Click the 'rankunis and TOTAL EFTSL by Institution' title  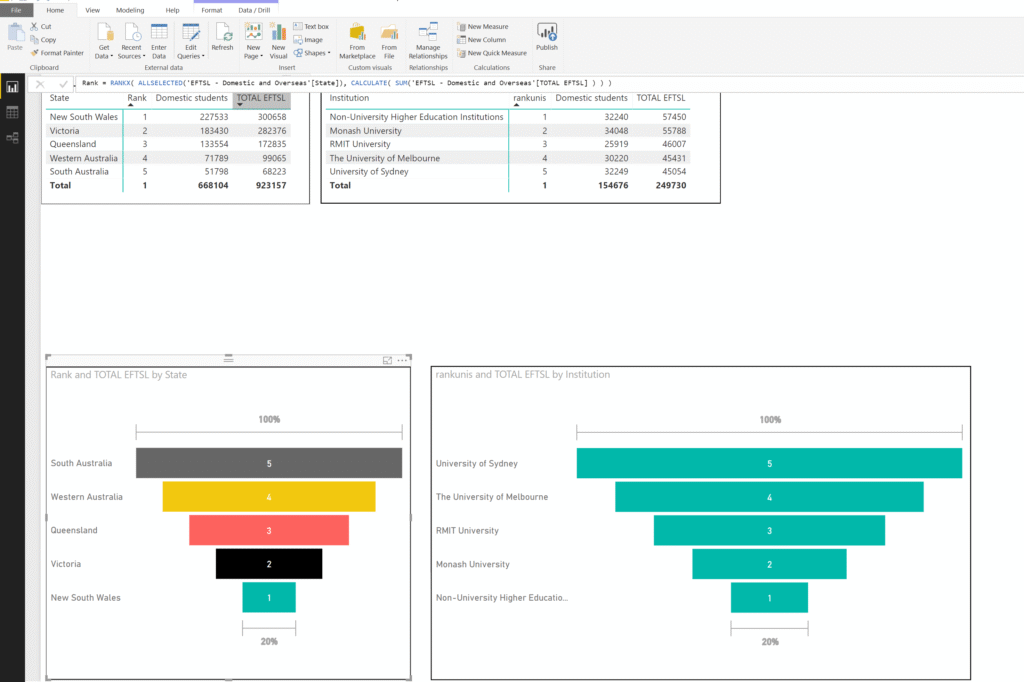coord(522,374)
